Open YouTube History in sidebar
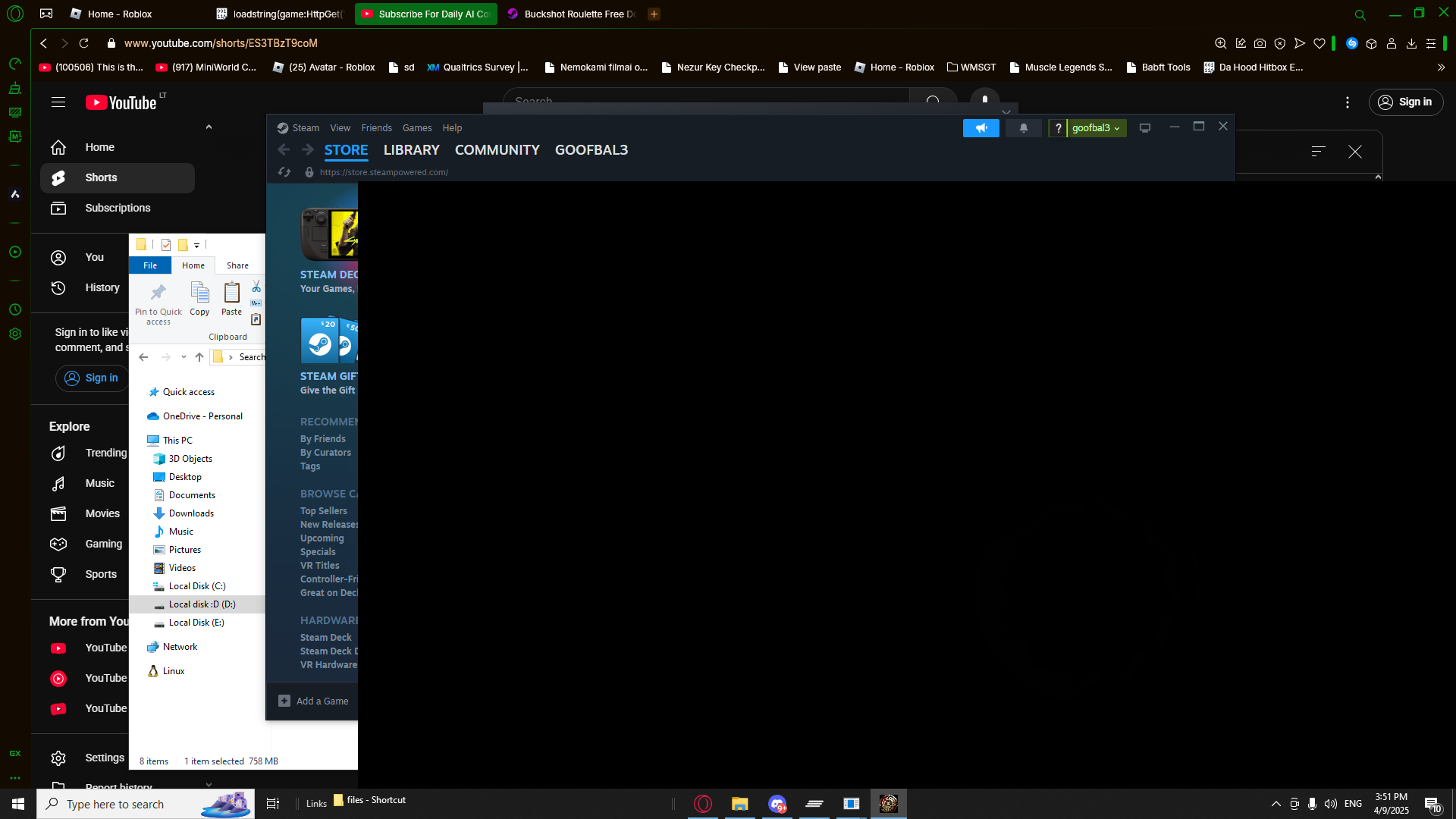Image resolution: width=1456 pixels, height=819 pixels. coord(85,288)
